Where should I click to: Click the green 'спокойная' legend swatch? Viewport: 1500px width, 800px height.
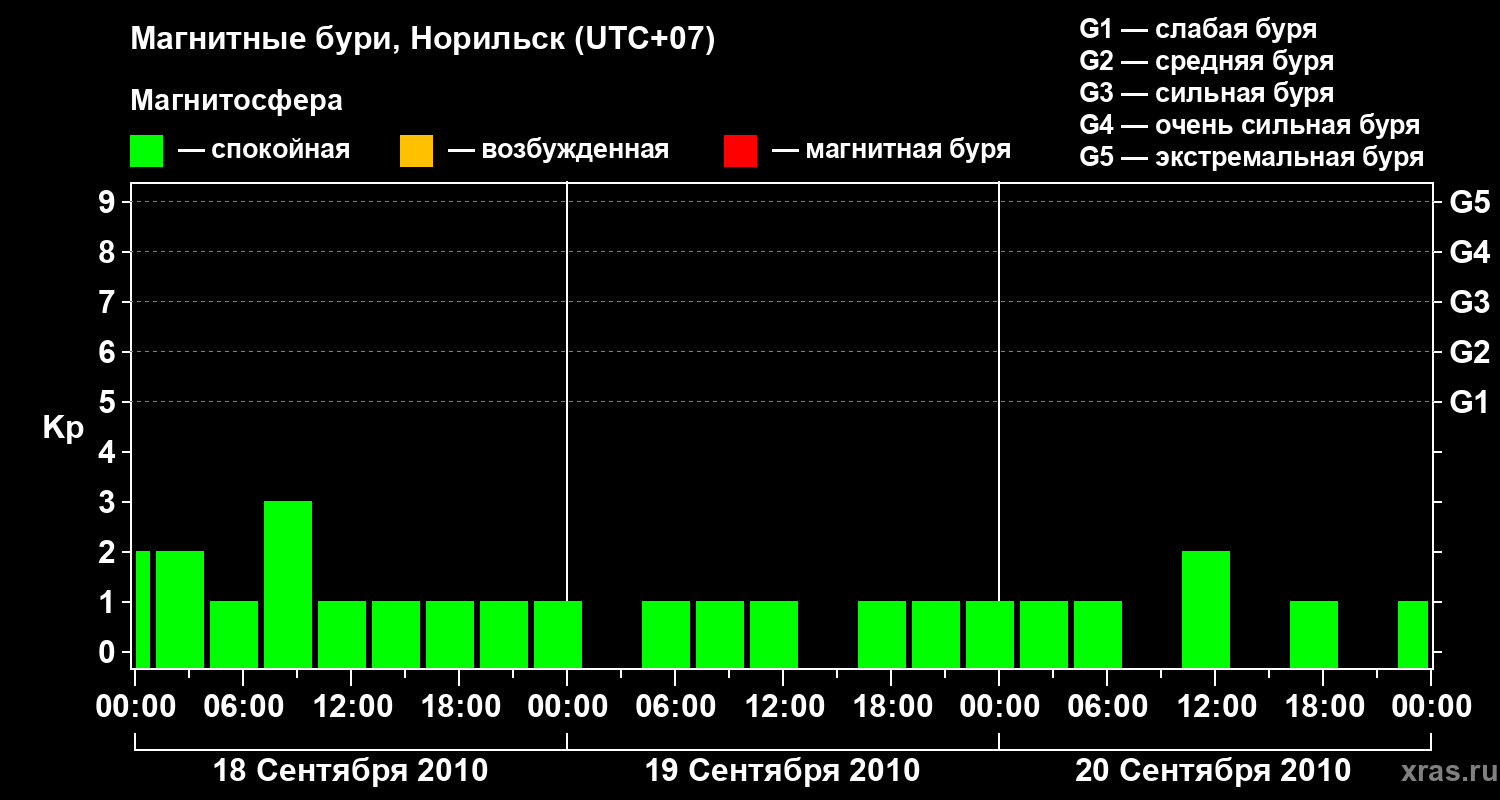(147, 151)
